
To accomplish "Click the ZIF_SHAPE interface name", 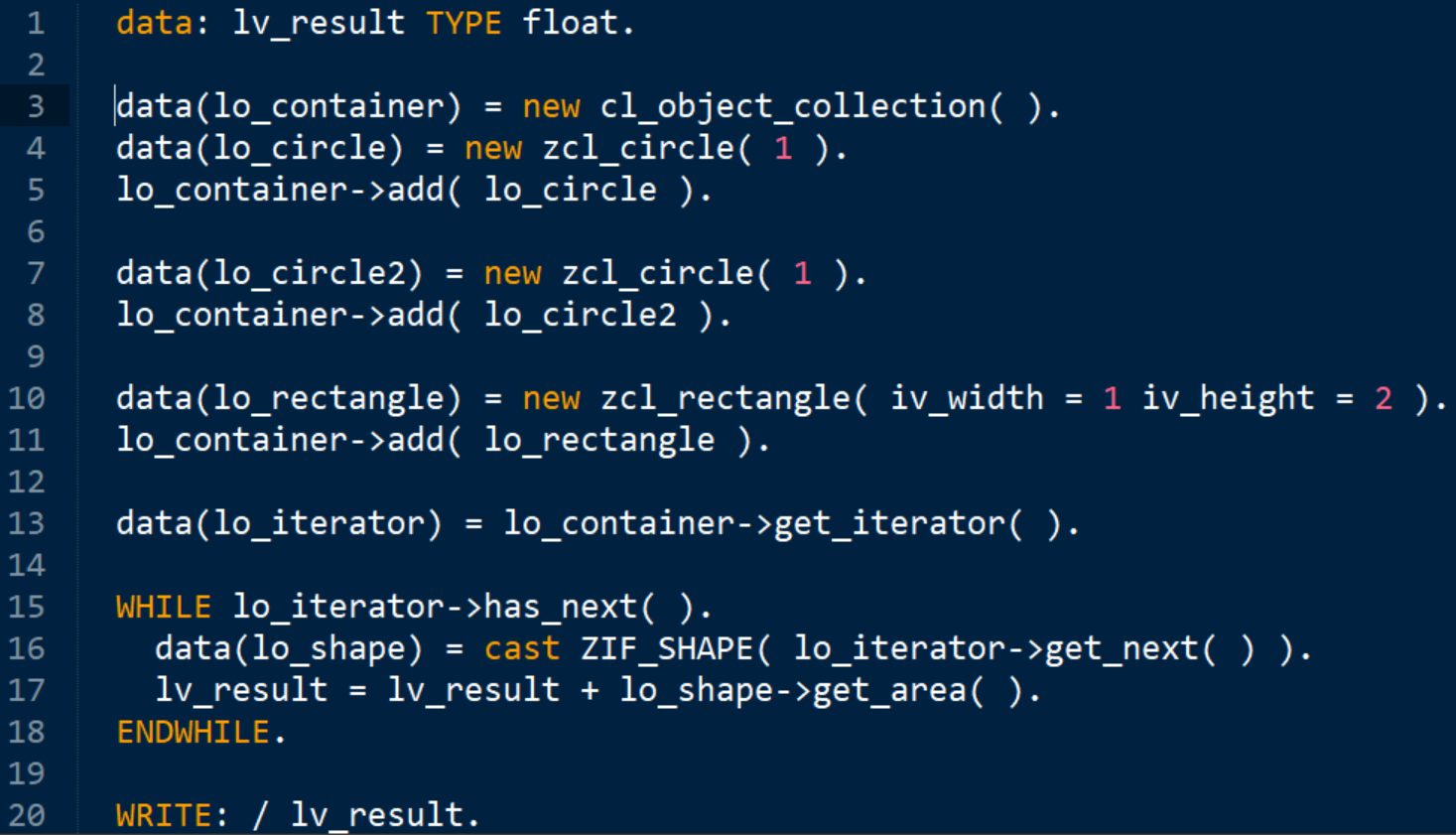I will coord(667,648).
